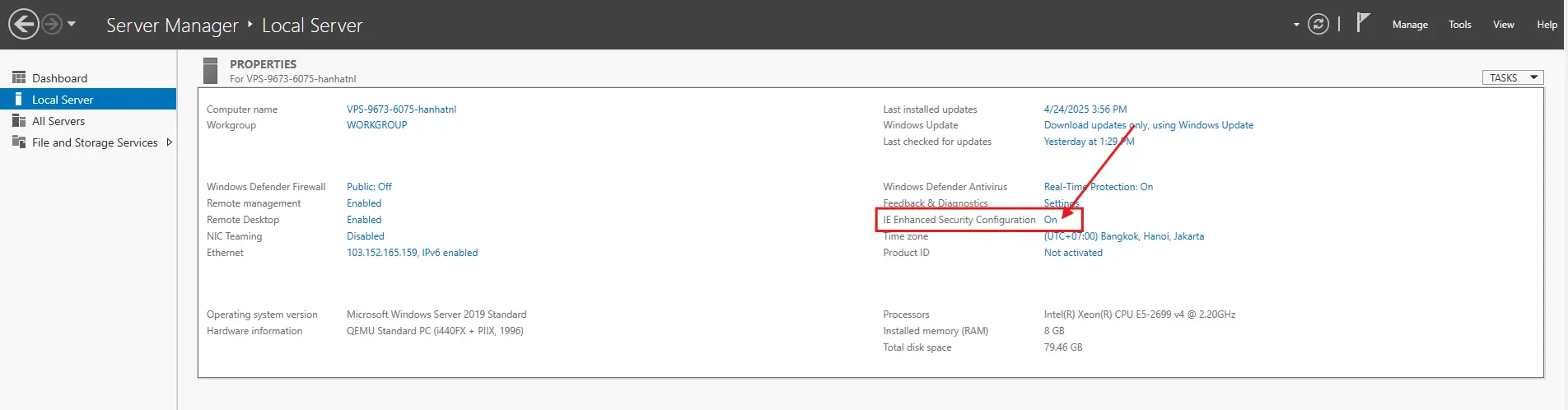1568x410 pixels.
Task: Click the Windows Defender Antivirus label
Action: (x=945, y=187)
